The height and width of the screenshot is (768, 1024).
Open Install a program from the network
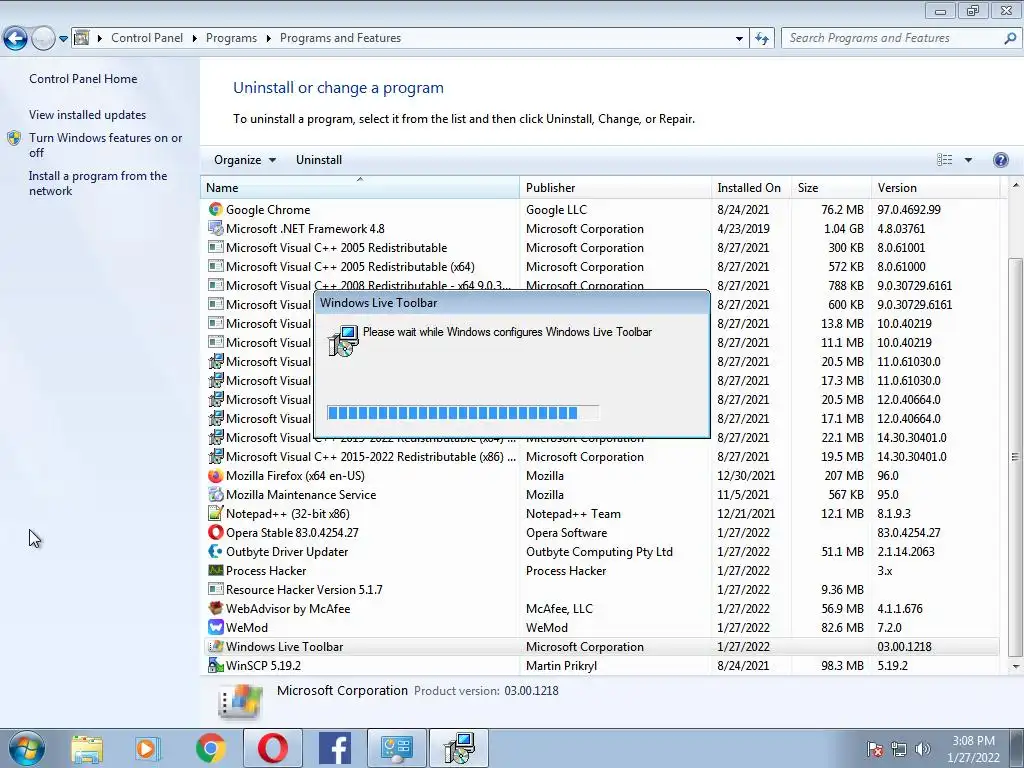[98, 183]
